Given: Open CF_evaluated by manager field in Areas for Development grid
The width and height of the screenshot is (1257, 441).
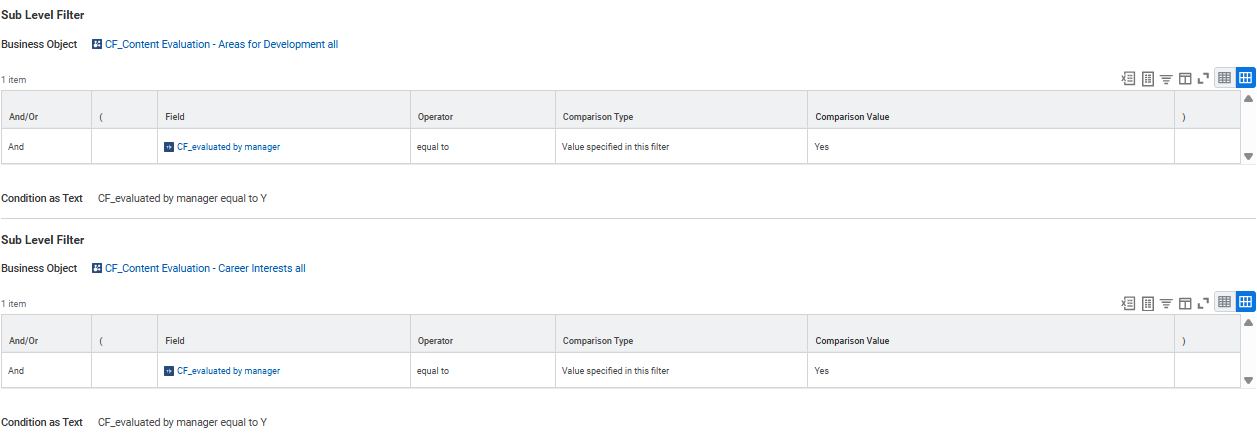Looking at the screenshot, I should 228,147.
